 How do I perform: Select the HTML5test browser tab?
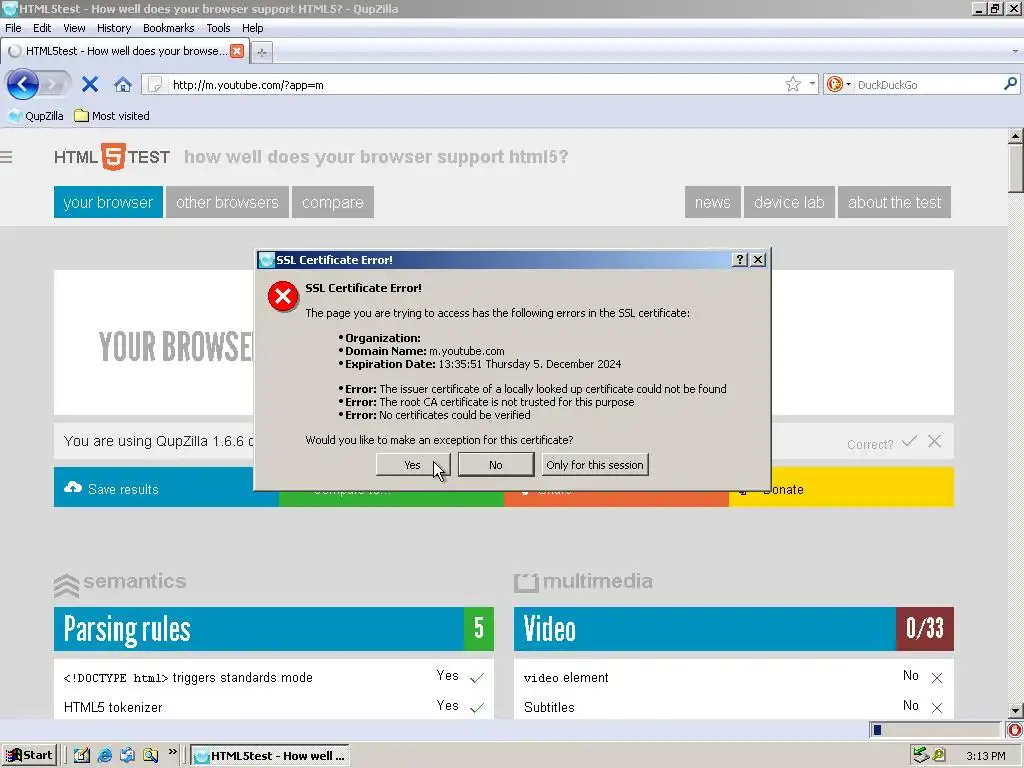(x=125, y=51)
